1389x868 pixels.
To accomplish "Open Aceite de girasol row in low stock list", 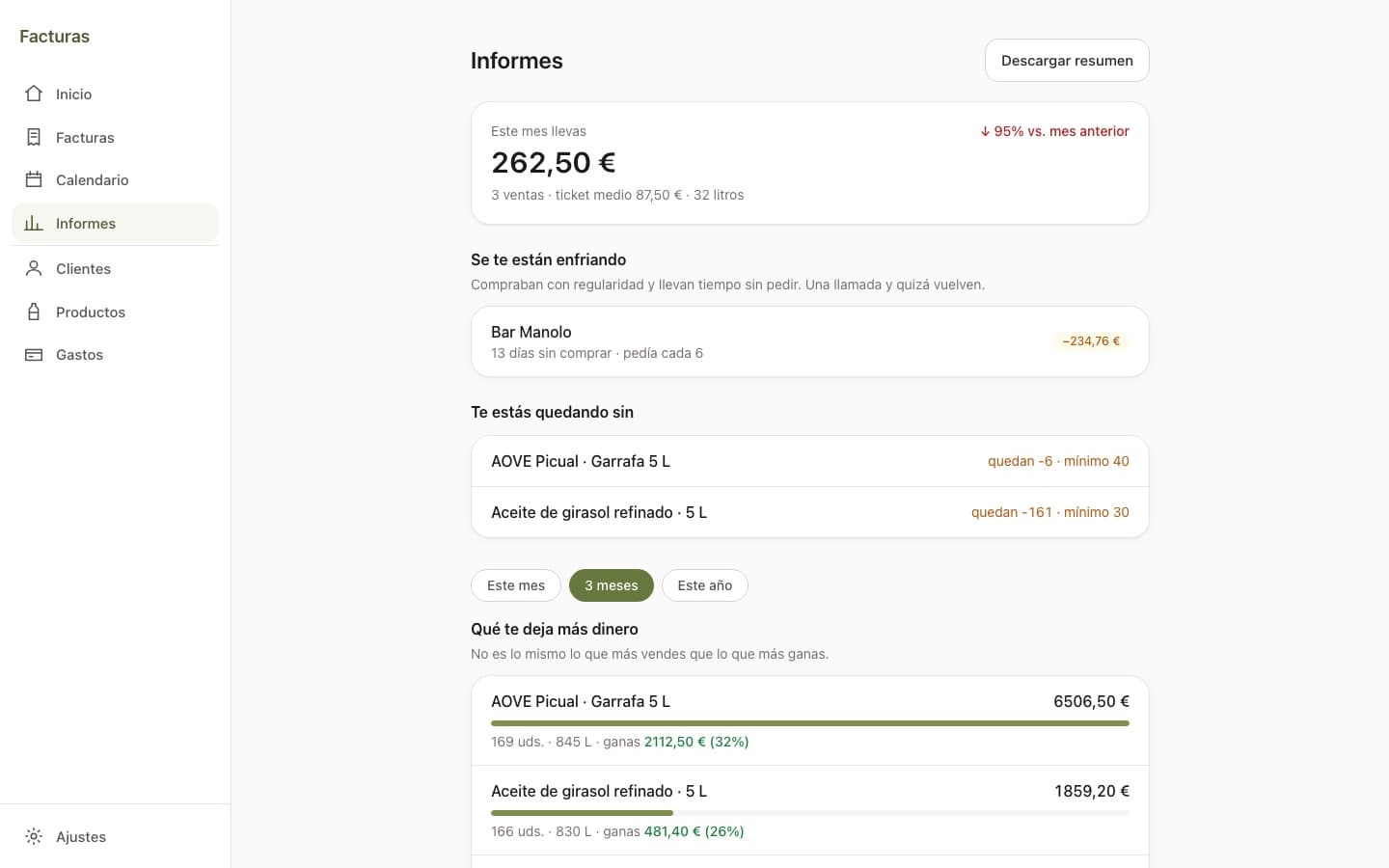I will pyautogui.click(x=809, y=512).
